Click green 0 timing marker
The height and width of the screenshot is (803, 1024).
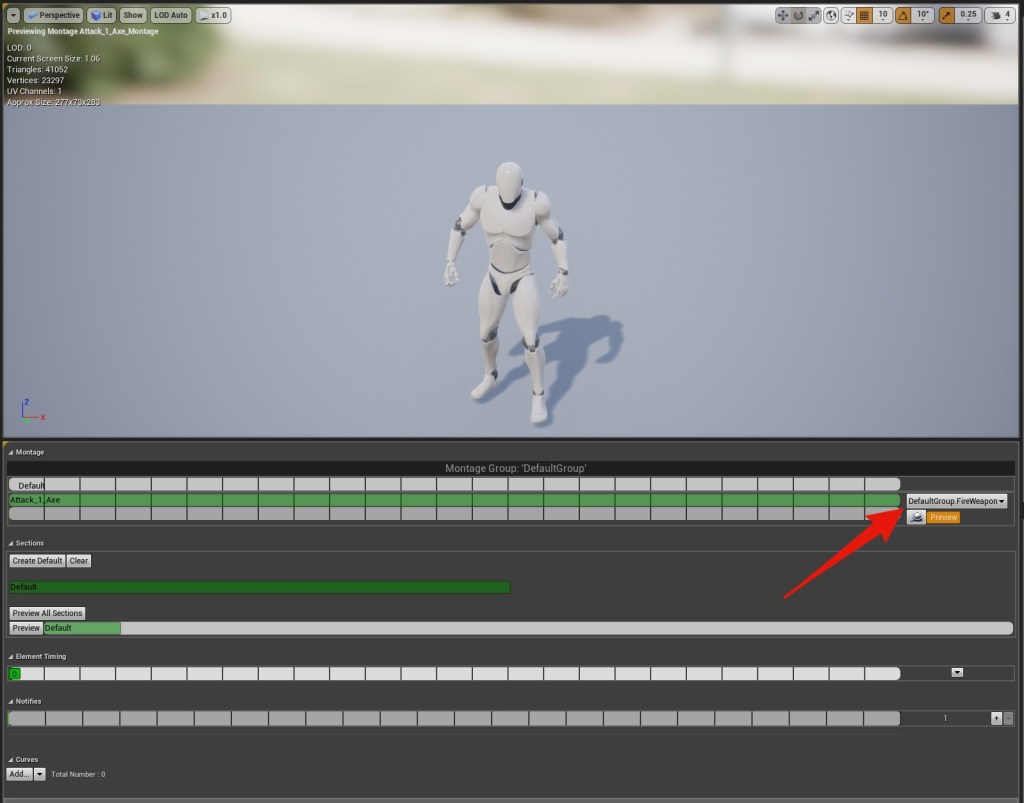pos(15,674)
